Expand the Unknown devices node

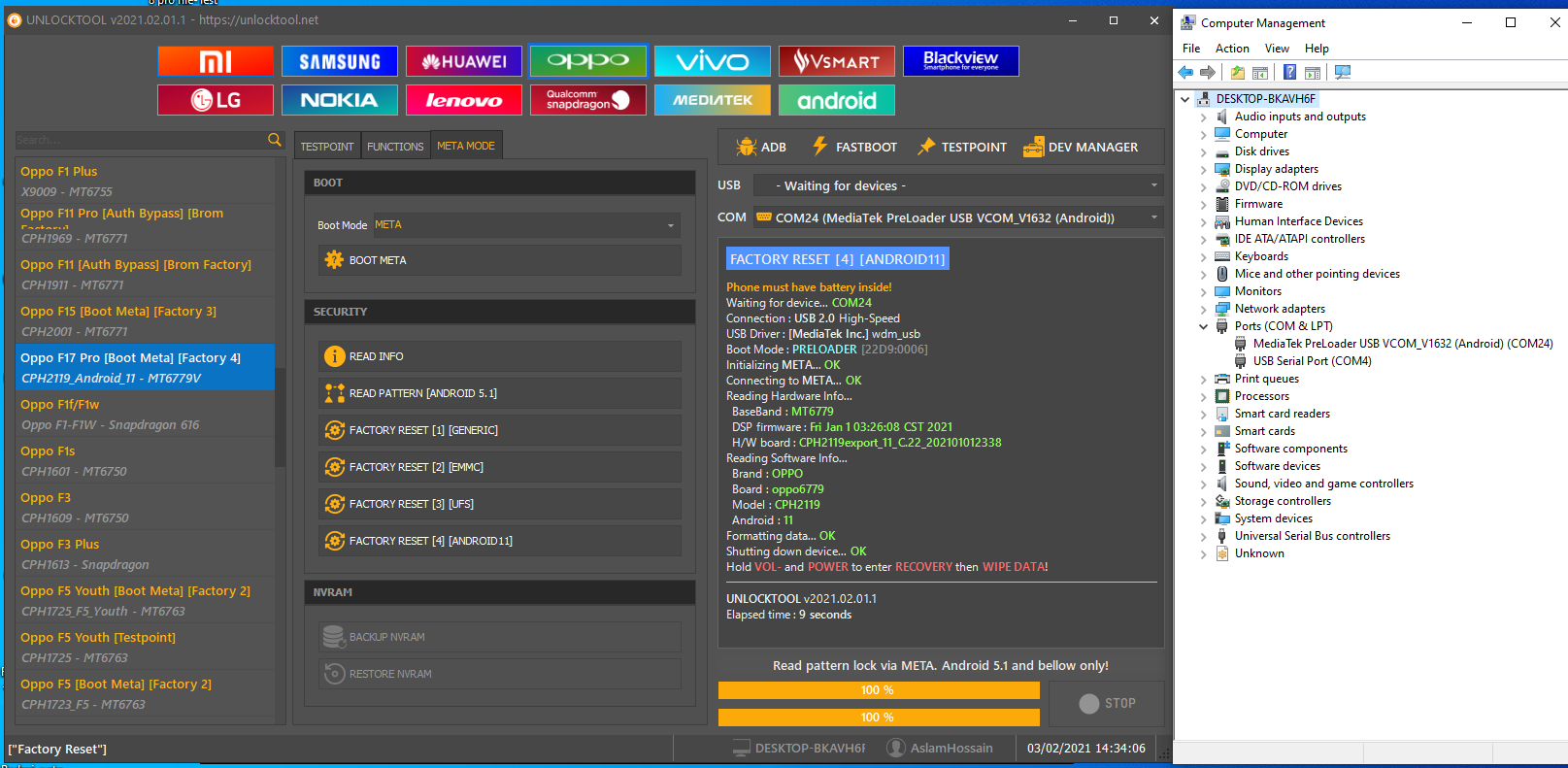1204,553
